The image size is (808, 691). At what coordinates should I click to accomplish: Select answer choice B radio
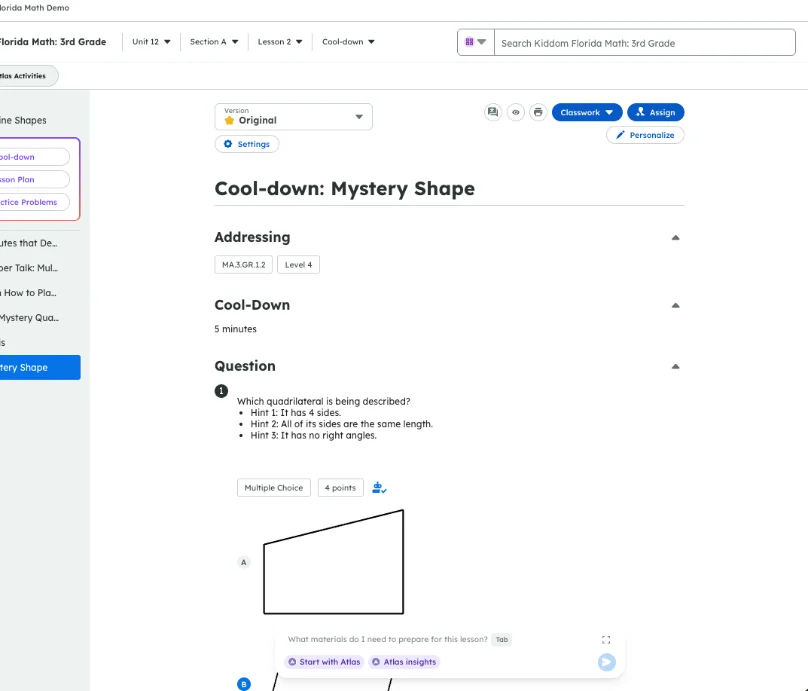coord(244,684)
